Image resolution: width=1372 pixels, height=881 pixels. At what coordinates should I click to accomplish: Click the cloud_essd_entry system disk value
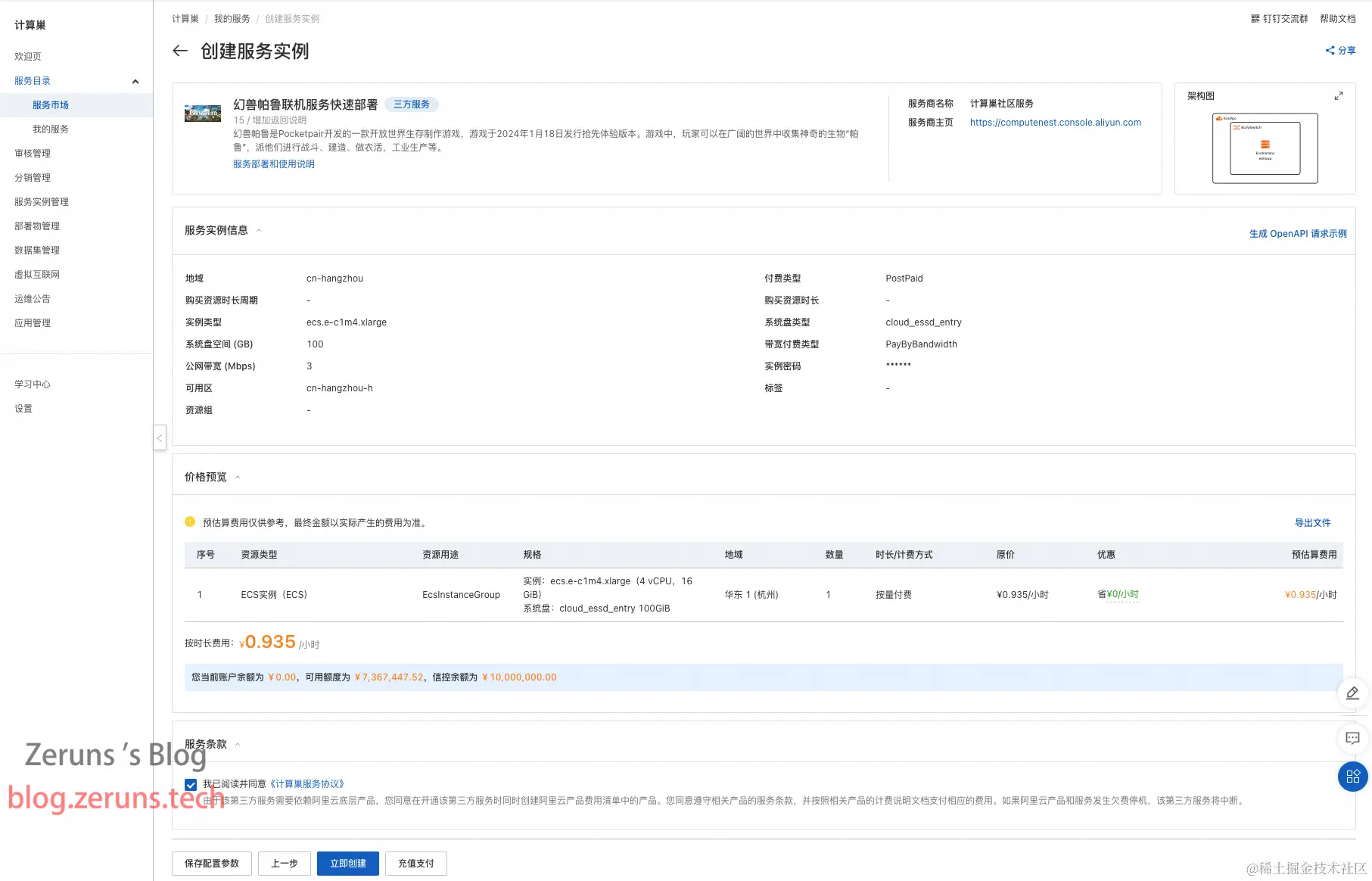[x=923, y=322]
